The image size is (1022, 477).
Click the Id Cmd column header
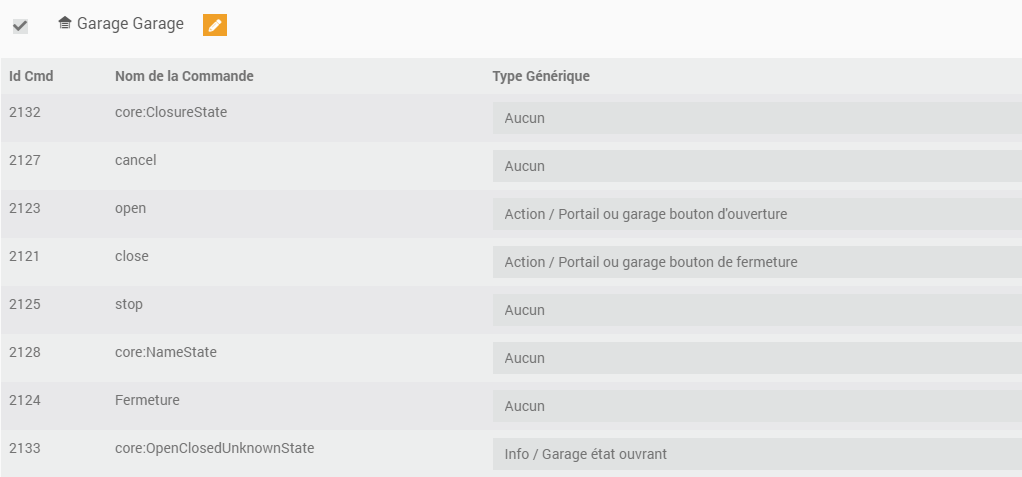(x=31, y=76)
